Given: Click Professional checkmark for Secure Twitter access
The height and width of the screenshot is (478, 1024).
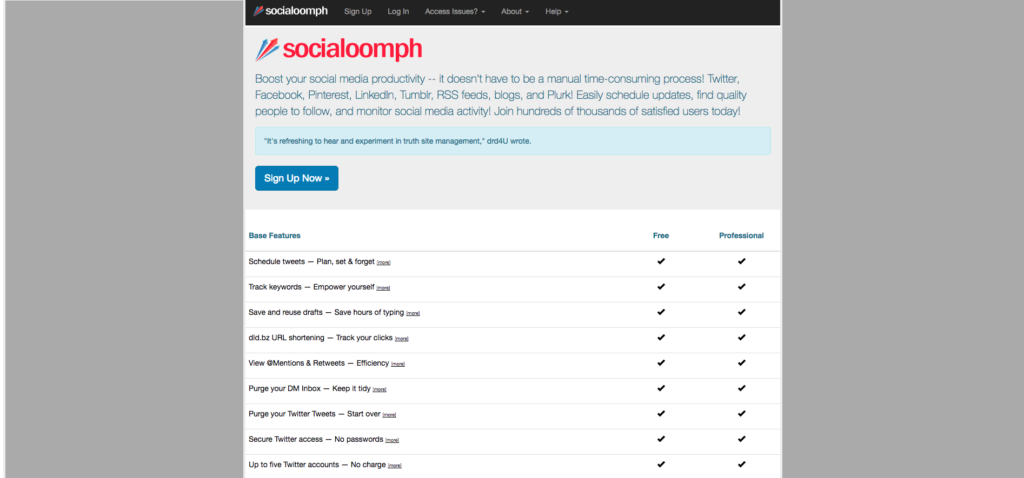Looking at the screenshot, I should [x=741, y=439].
